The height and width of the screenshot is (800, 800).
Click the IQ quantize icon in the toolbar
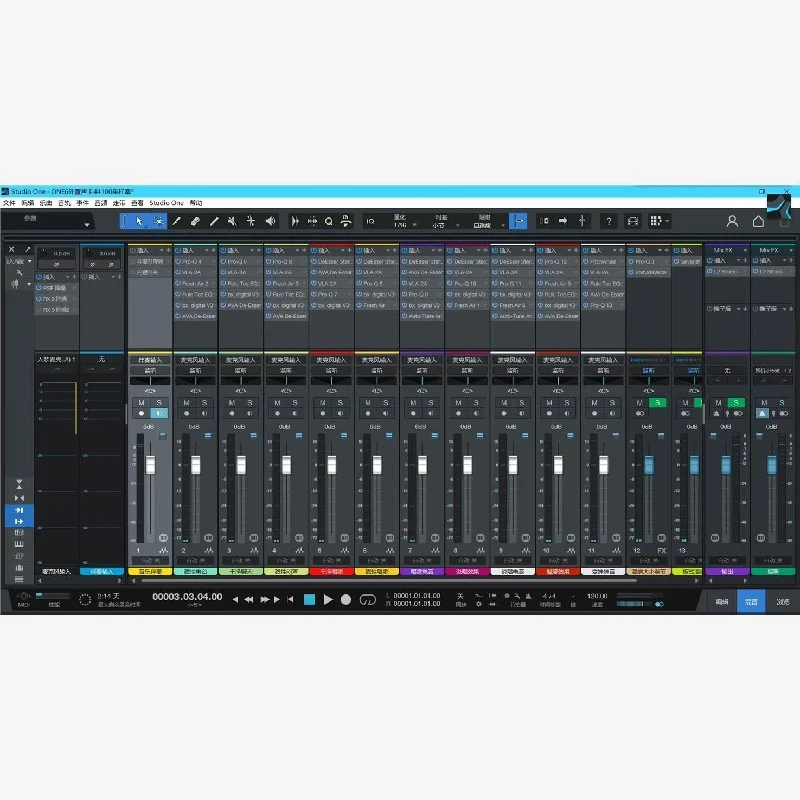click(x=370, y=222)
